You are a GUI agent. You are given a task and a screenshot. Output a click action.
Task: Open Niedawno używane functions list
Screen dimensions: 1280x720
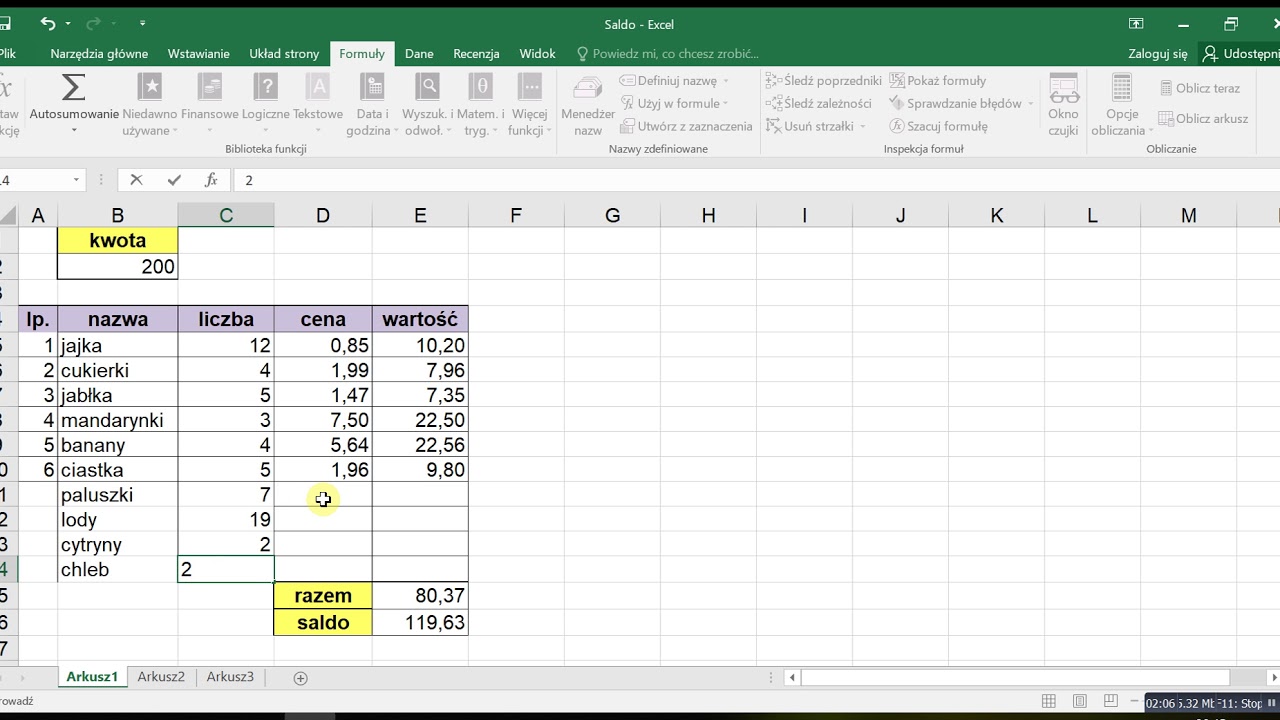coord(150,105)
